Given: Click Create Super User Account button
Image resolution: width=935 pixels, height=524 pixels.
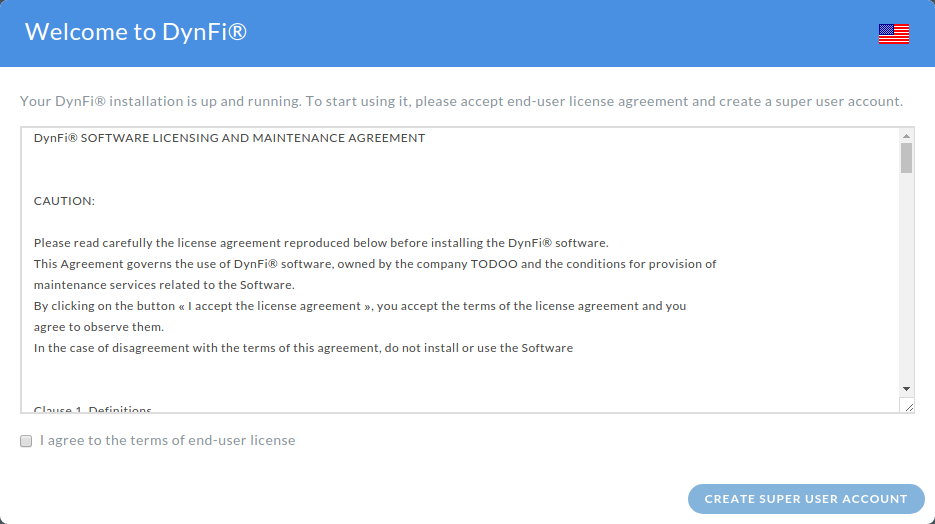Looking at the screenshot, I should [x=806, y=499].
